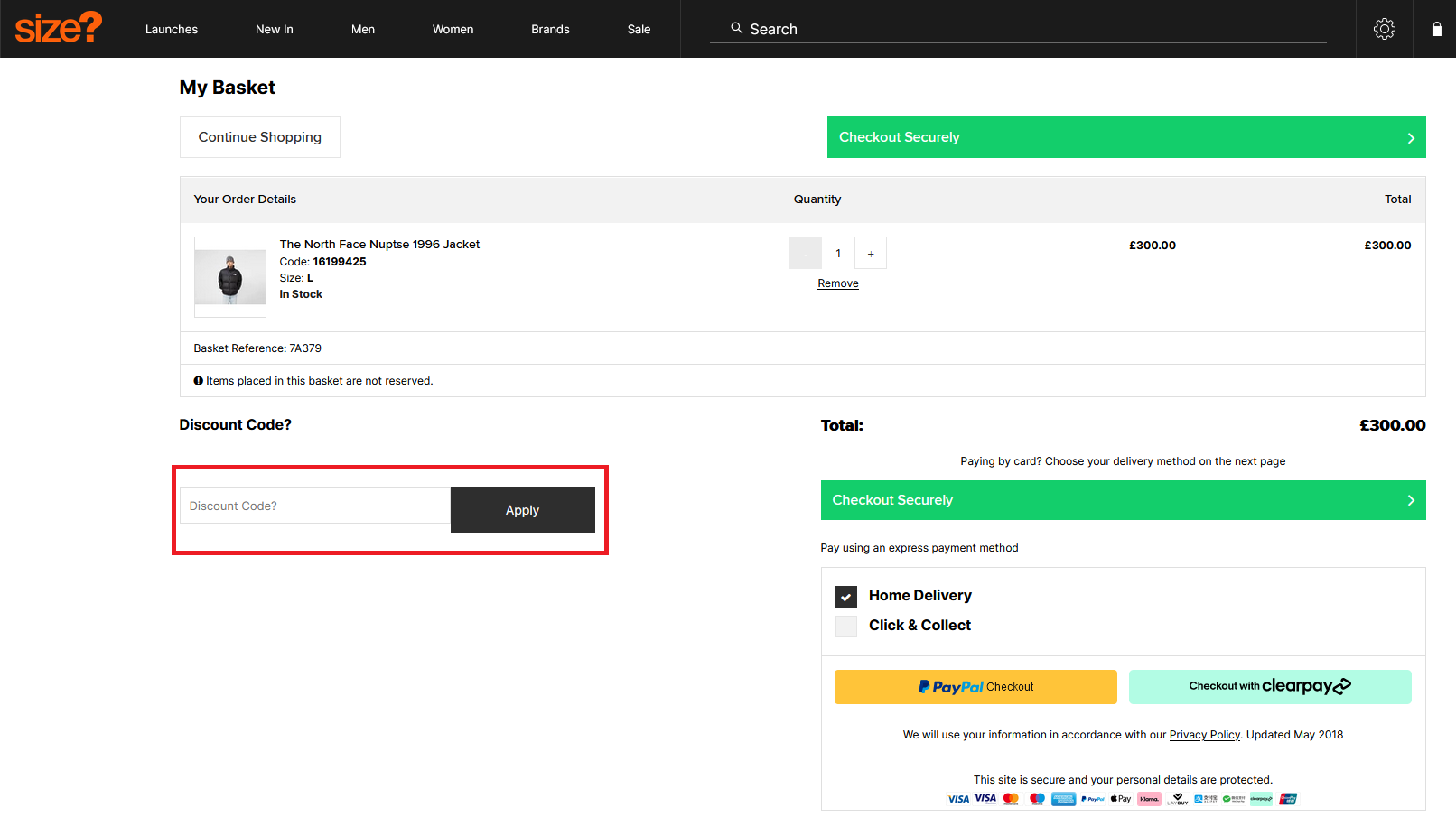Increase quantity with the plus button
Viewport: 1456px width, 817px height.
point(871,253)
